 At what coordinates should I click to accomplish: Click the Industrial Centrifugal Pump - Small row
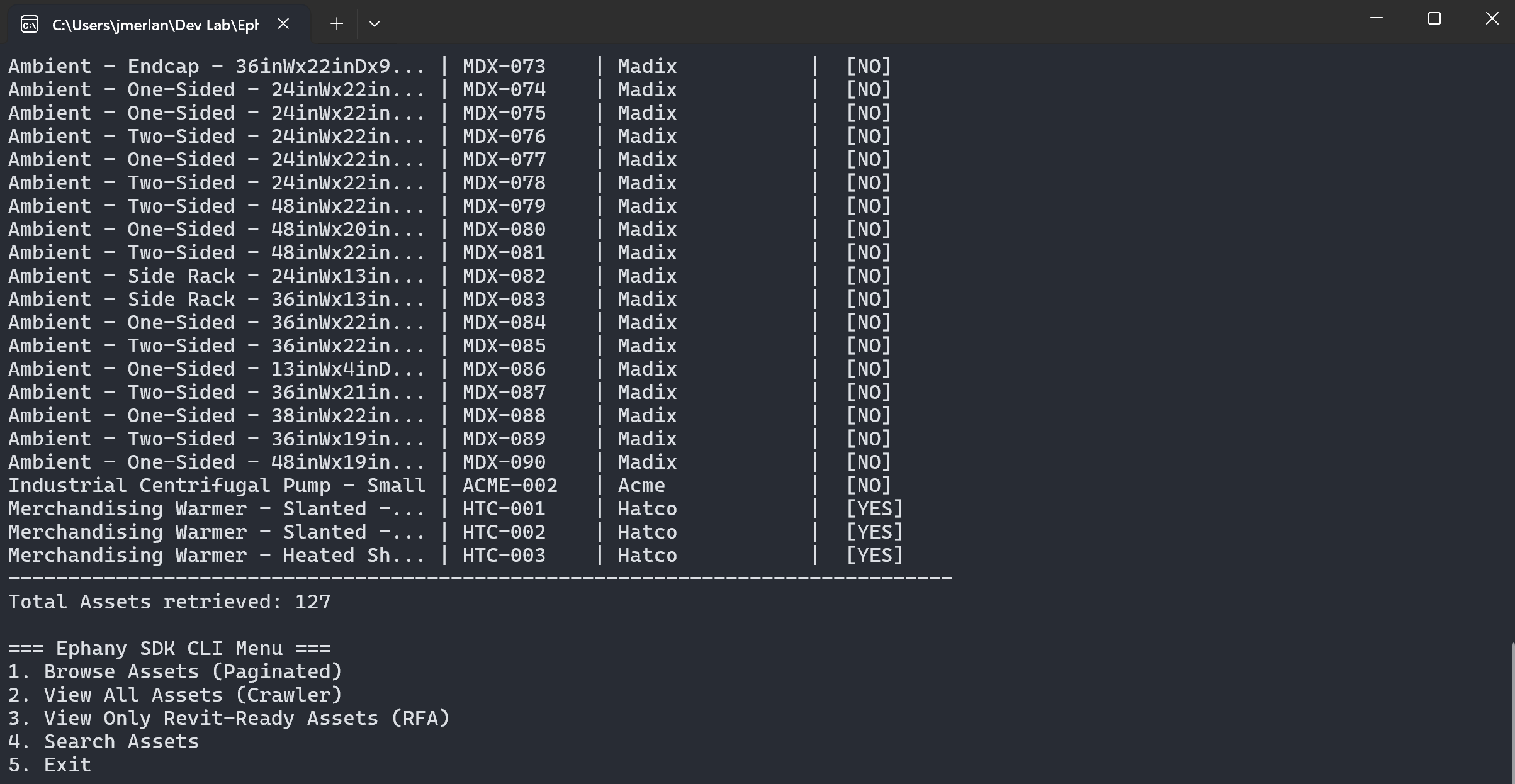click(x=217, y=485)
